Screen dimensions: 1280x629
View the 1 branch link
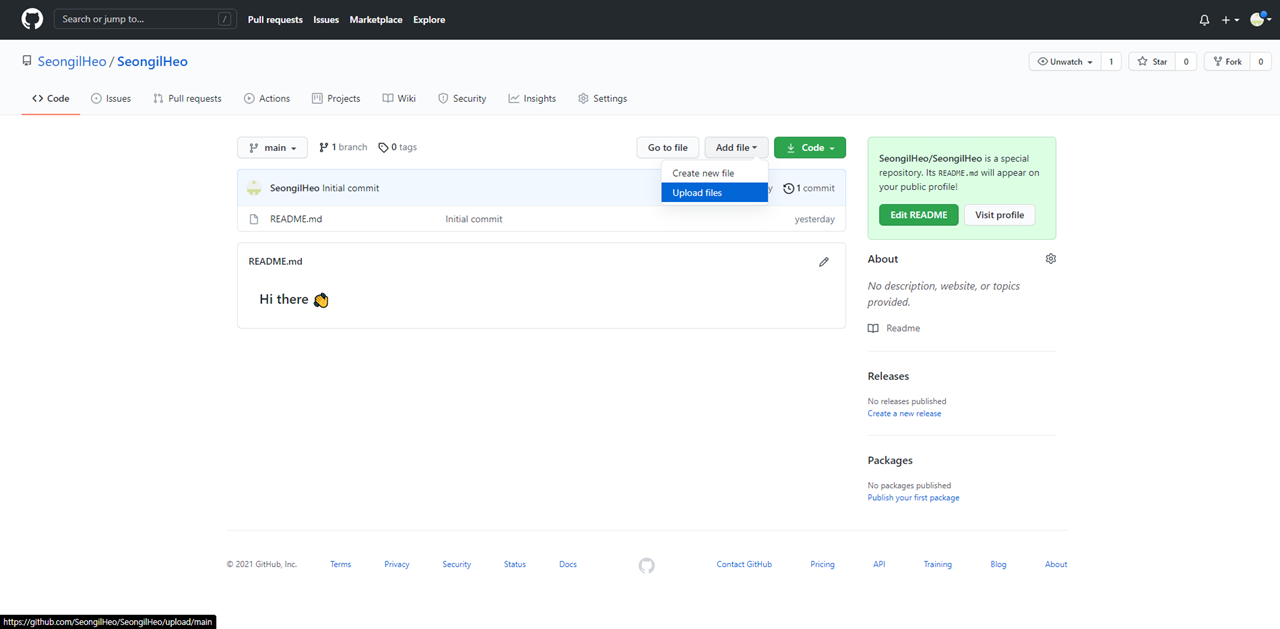[343, 147]
